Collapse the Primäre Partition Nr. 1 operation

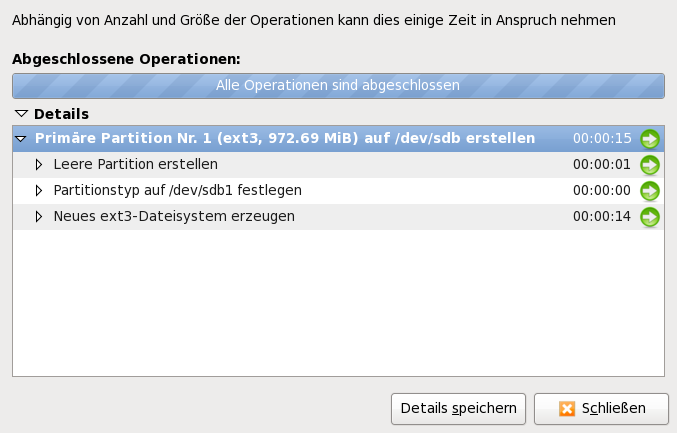coord(21,138)
